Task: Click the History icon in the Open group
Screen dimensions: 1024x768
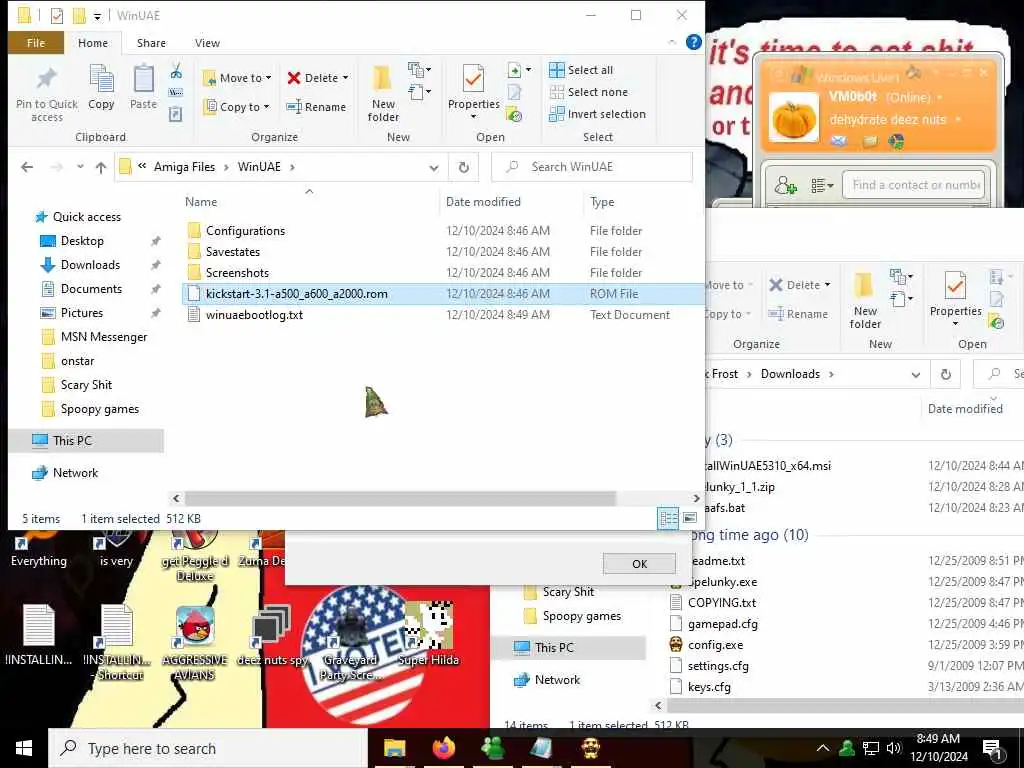Action: 515,115
